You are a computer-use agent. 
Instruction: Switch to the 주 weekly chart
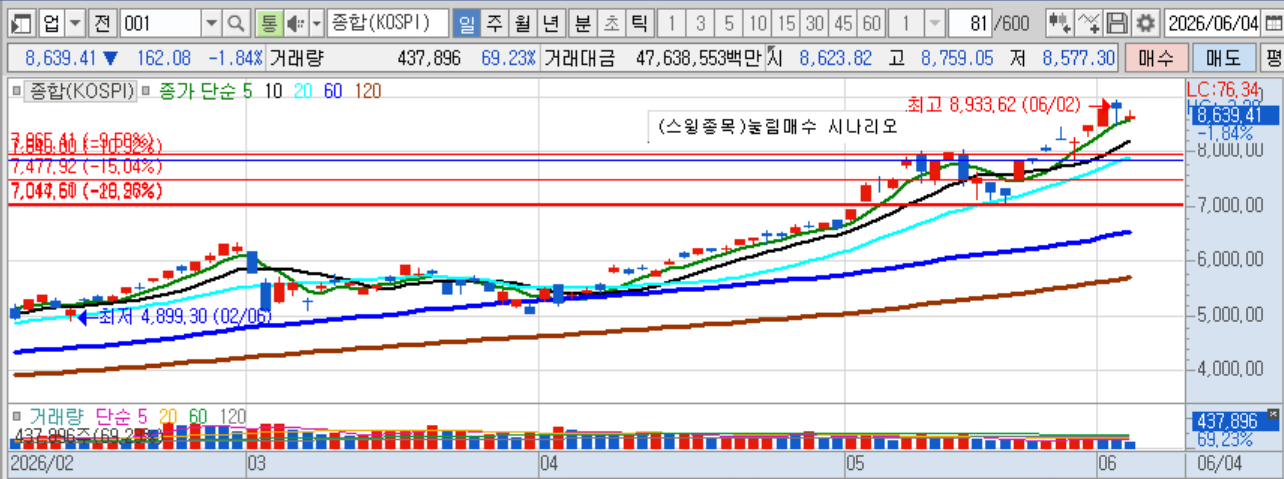click(494, 22)
